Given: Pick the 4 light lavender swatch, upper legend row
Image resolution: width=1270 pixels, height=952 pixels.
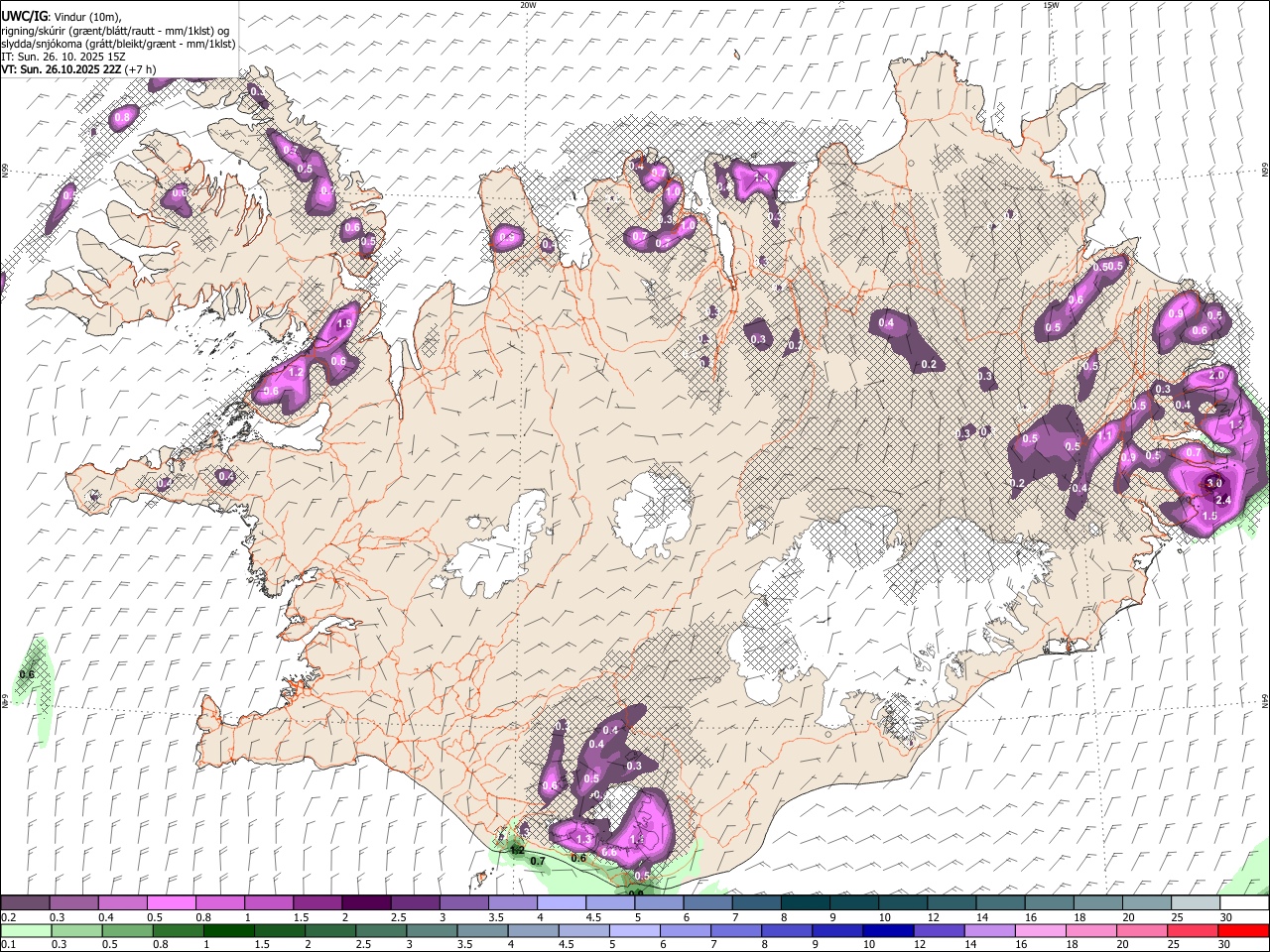Looking at the screenshot, I should point(562,902).
